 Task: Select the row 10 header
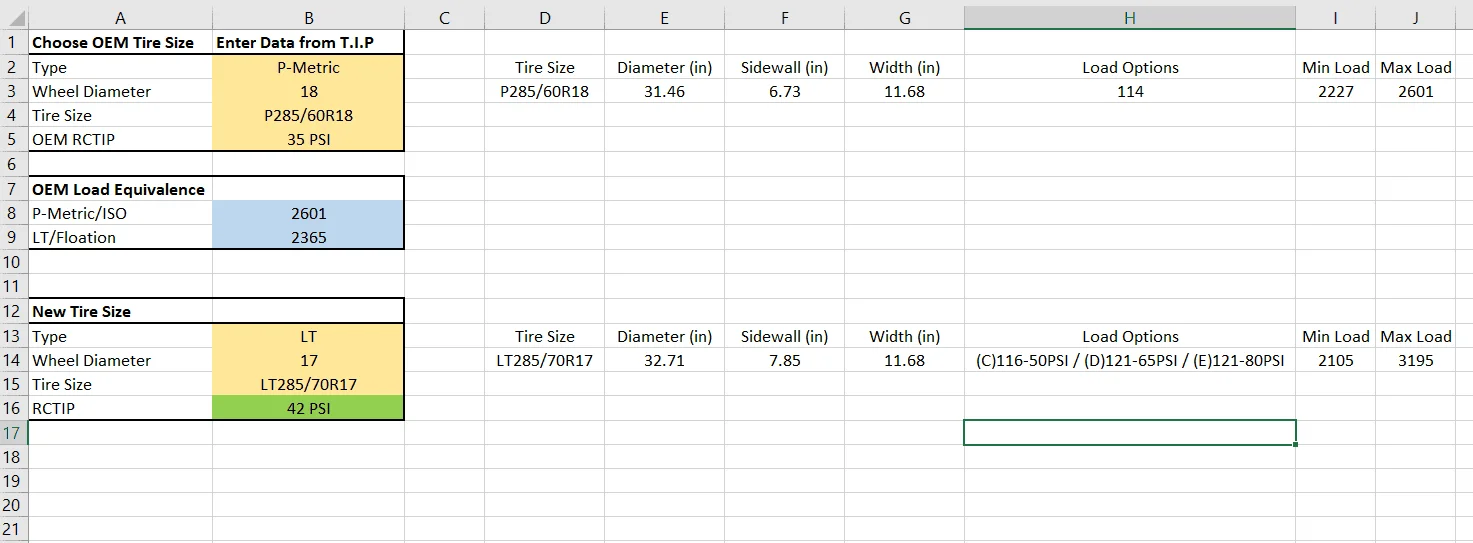13,262
